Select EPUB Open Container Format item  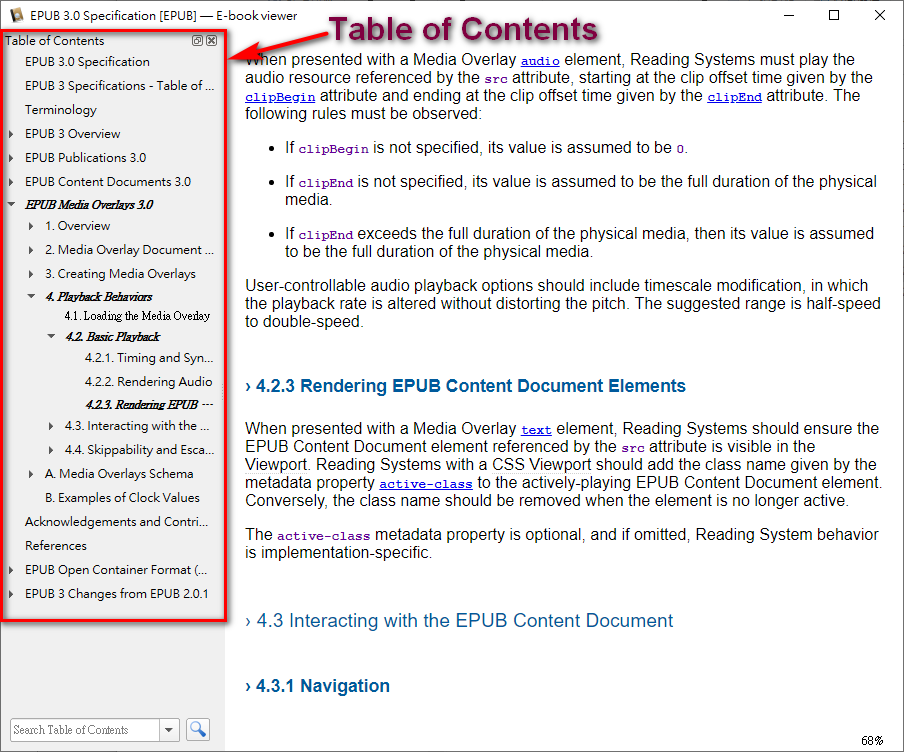tap(116, 570)
